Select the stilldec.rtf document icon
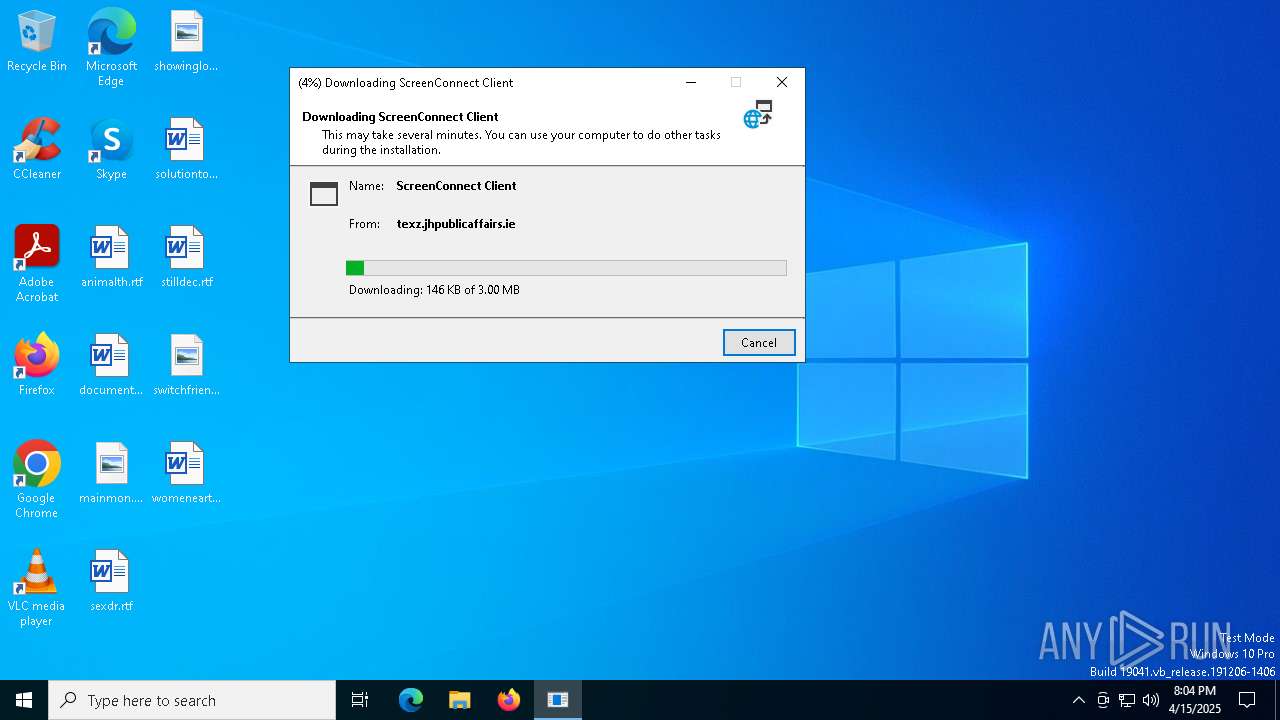1280x720 pixels. [186, 258]
